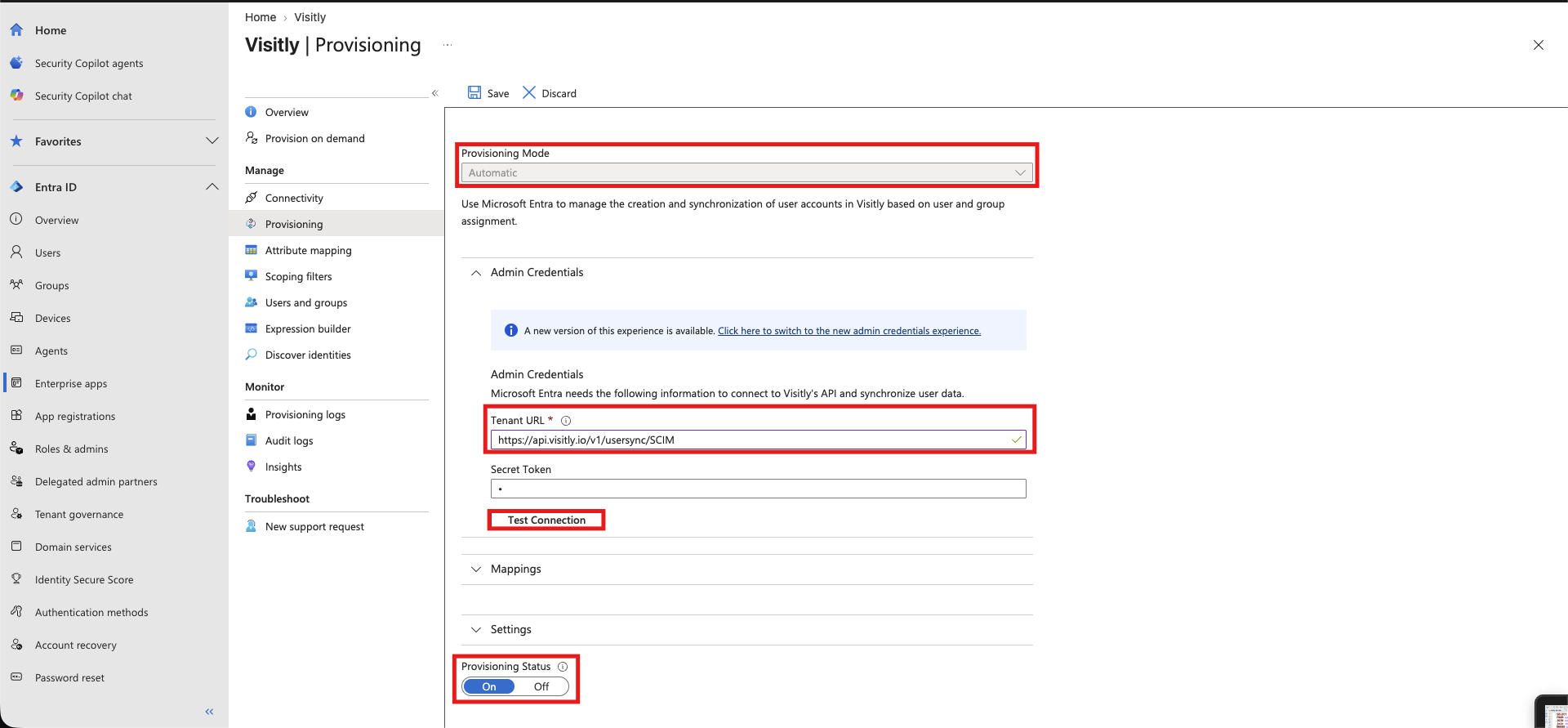Viewport: 1568px width, 728px height.
Task: Collapse the Entra ID chevron
Action: coord(212,186)
